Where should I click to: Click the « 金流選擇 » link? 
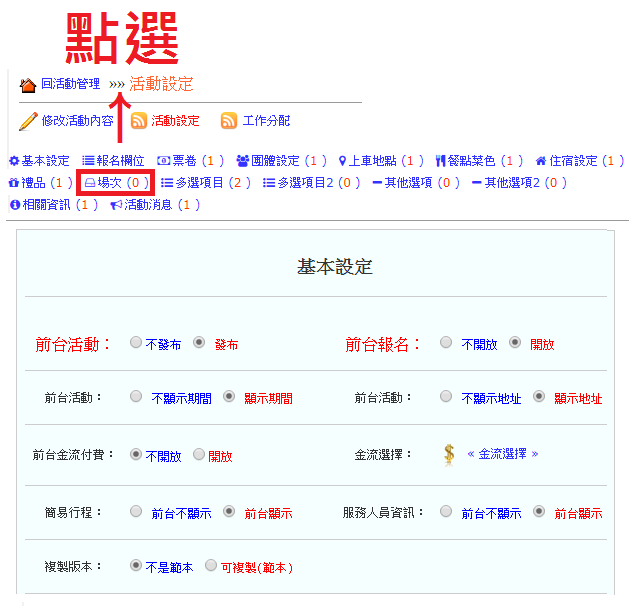pos(503,454)
